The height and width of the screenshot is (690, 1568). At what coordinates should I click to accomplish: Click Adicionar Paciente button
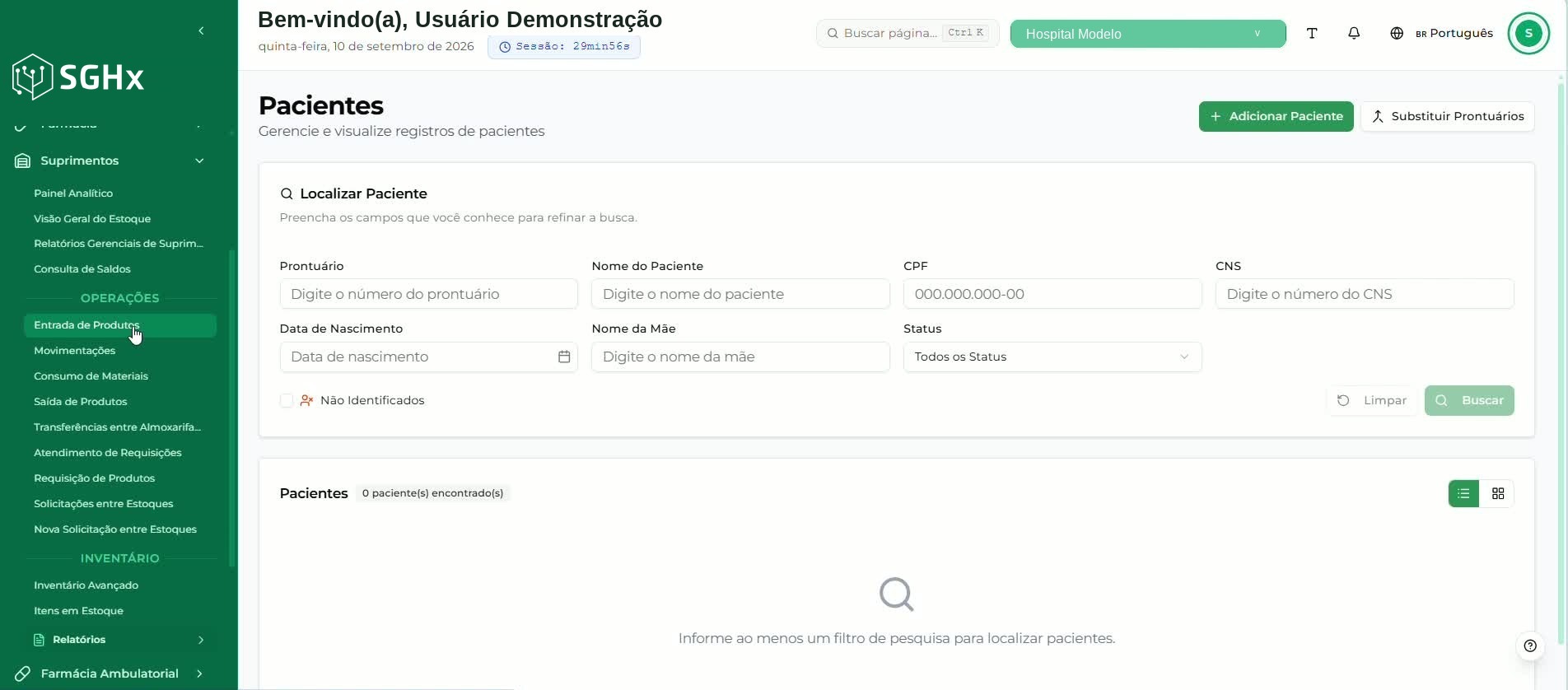[x=1276, y=116]
